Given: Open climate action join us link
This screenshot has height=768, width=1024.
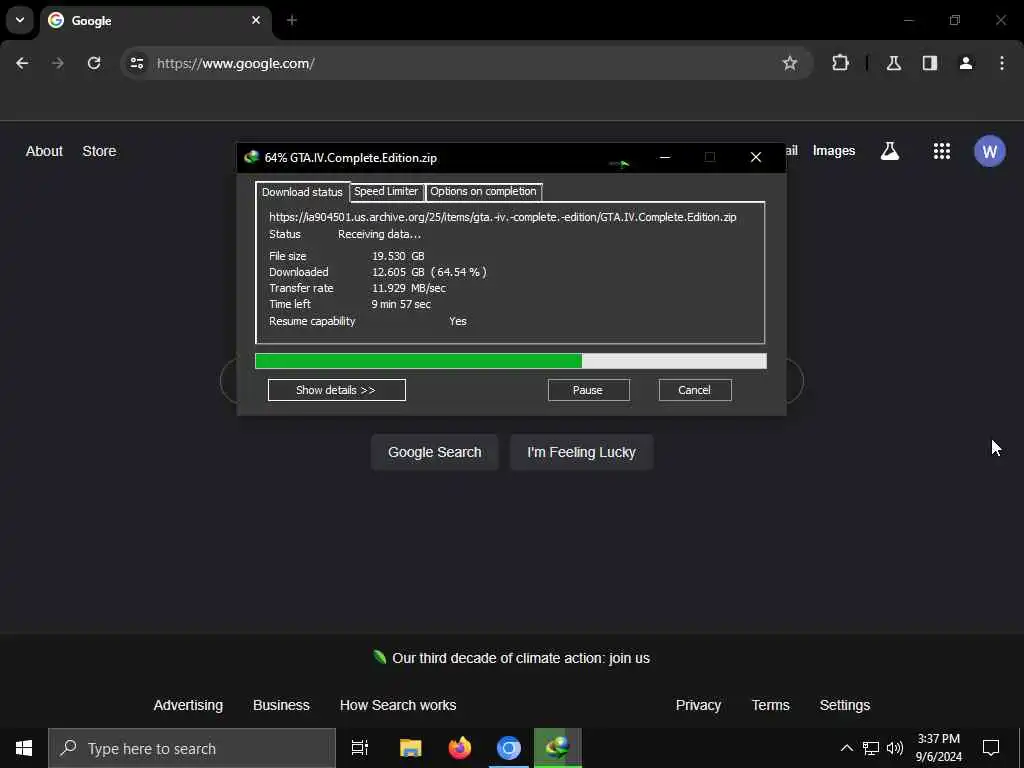Looking at the screenshot, I should (x=520, y=658).
